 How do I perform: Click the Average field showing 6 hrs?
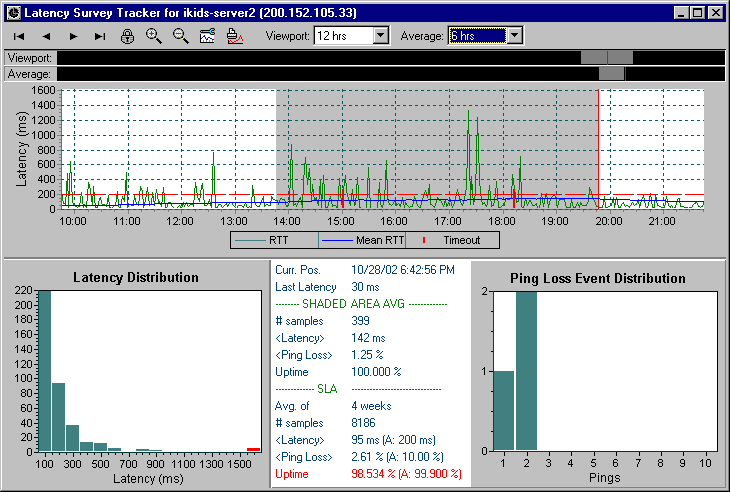(x=477, y=36)
